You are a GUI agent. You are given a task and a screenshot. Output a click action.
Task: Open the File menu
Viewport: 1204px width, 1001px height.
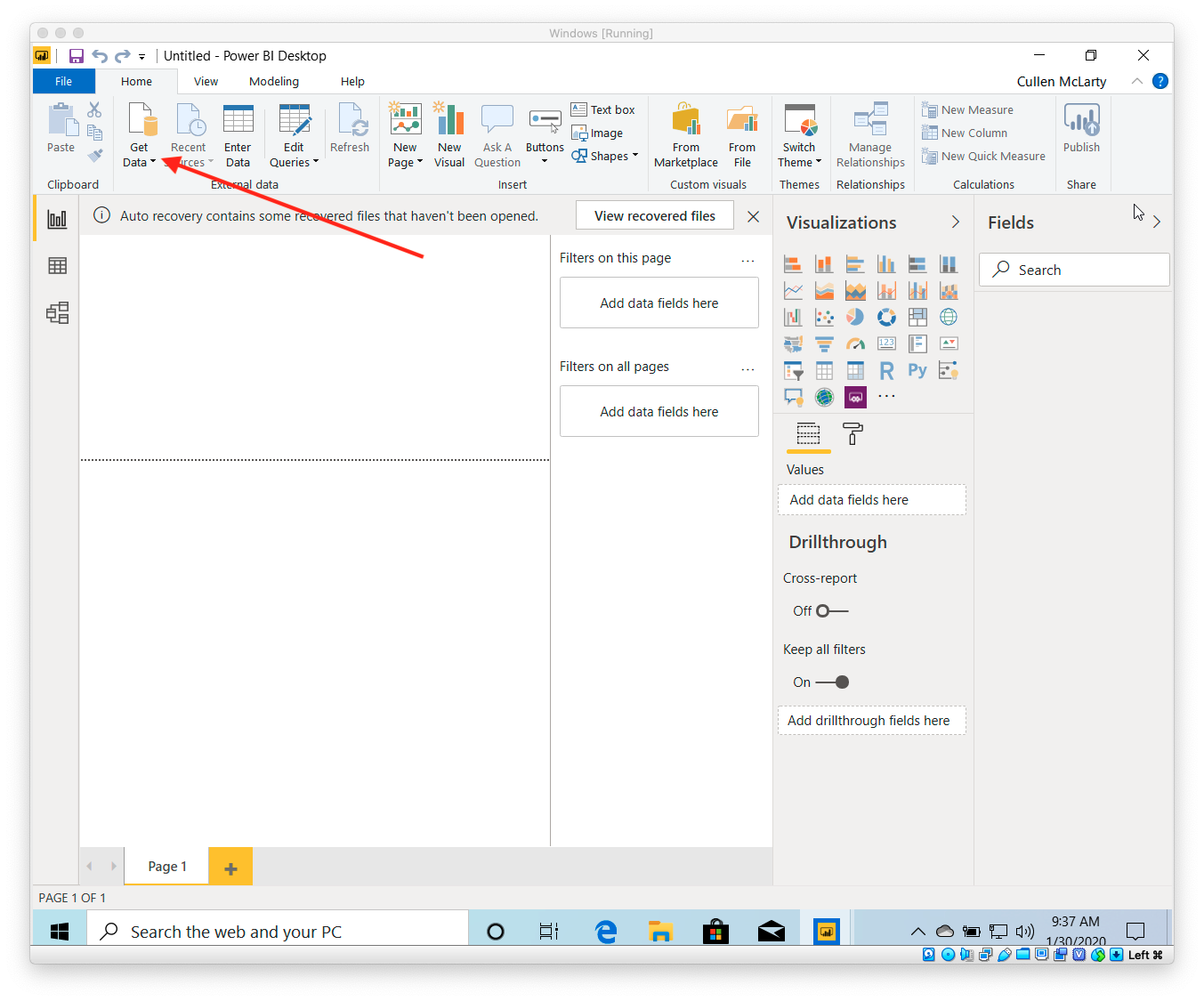click(x=63, y=81)
